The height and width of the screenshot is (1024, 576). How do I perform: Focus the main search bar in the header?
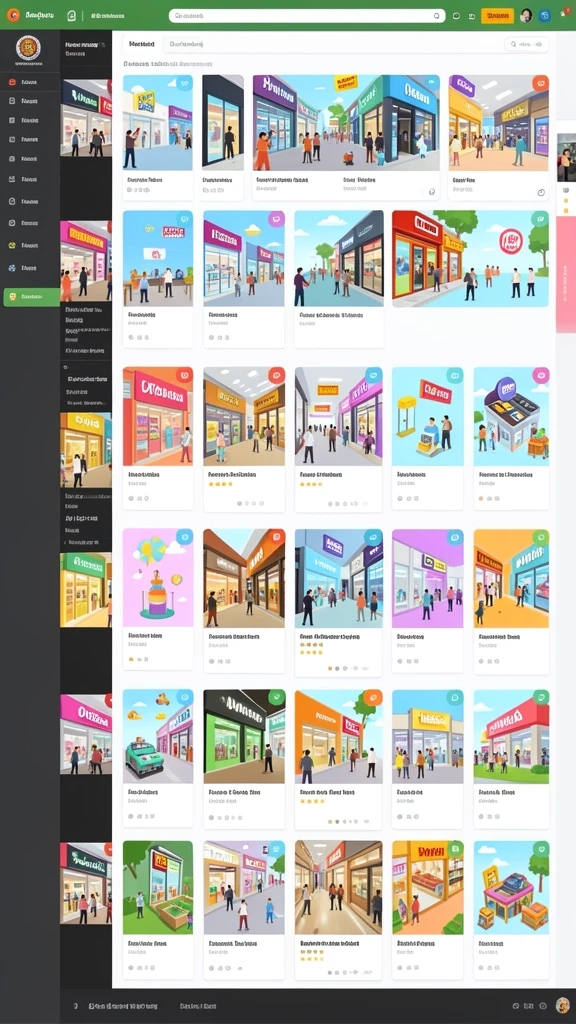307,16
